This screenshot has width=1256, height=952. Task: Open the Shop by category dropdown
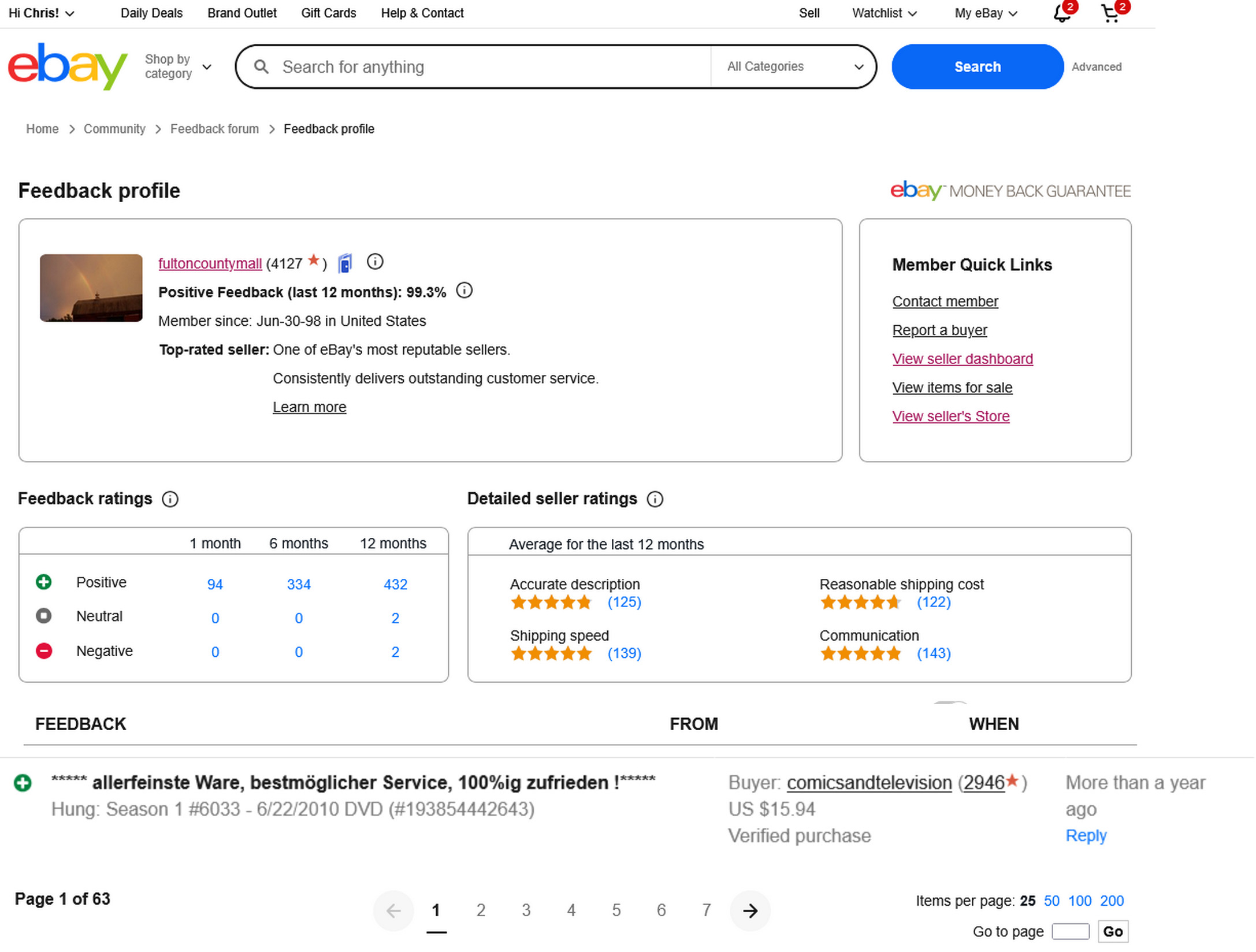(177, 66)
